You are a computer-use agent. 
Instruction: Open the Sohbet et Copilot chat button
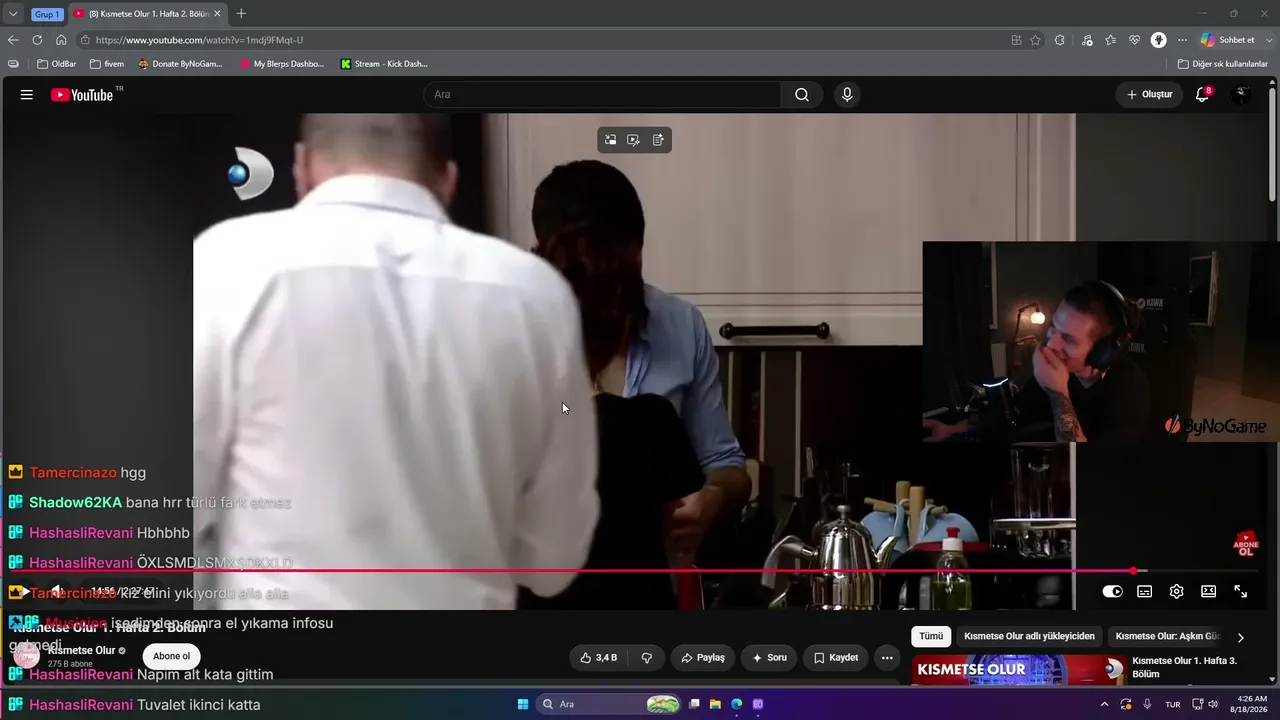[x=1228, y=40]
